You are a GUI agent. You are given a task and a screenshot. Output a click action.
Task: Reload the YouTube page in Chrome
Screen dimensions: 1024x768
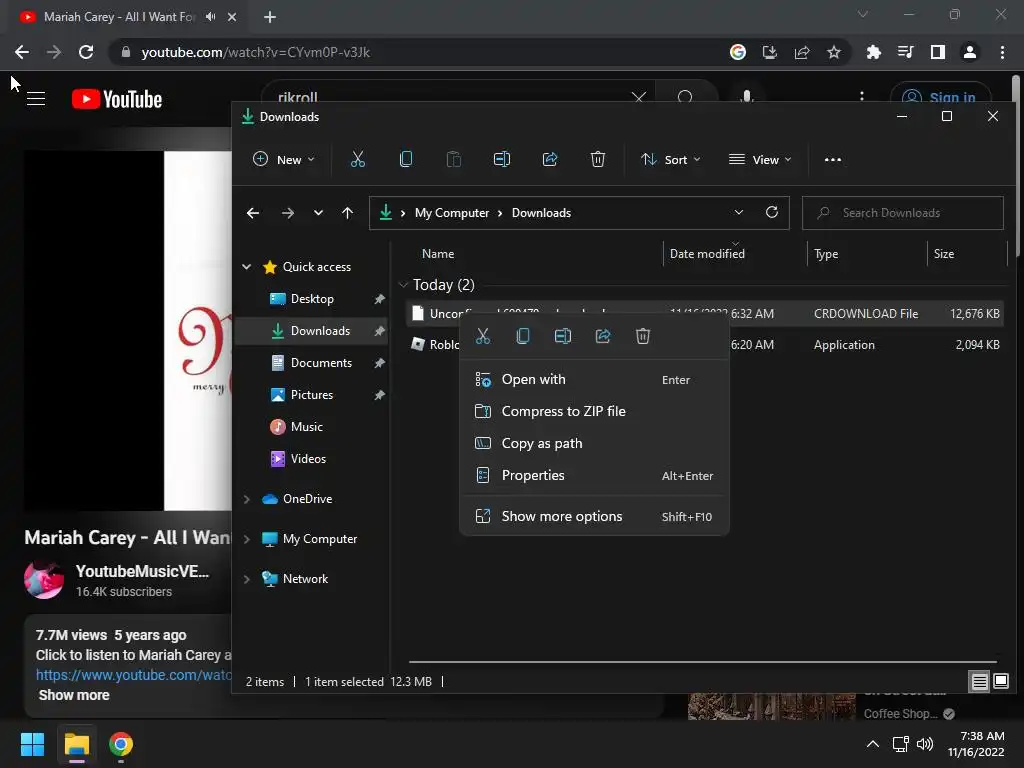click(86, 52)
